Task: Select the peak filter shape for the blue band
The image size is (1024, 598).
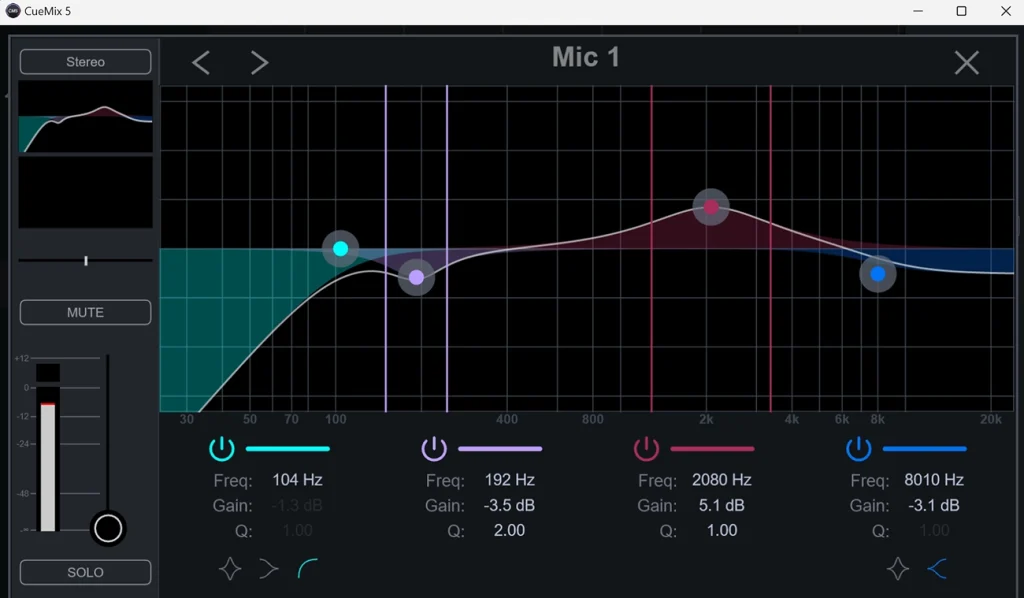Action: pos(898,569)
